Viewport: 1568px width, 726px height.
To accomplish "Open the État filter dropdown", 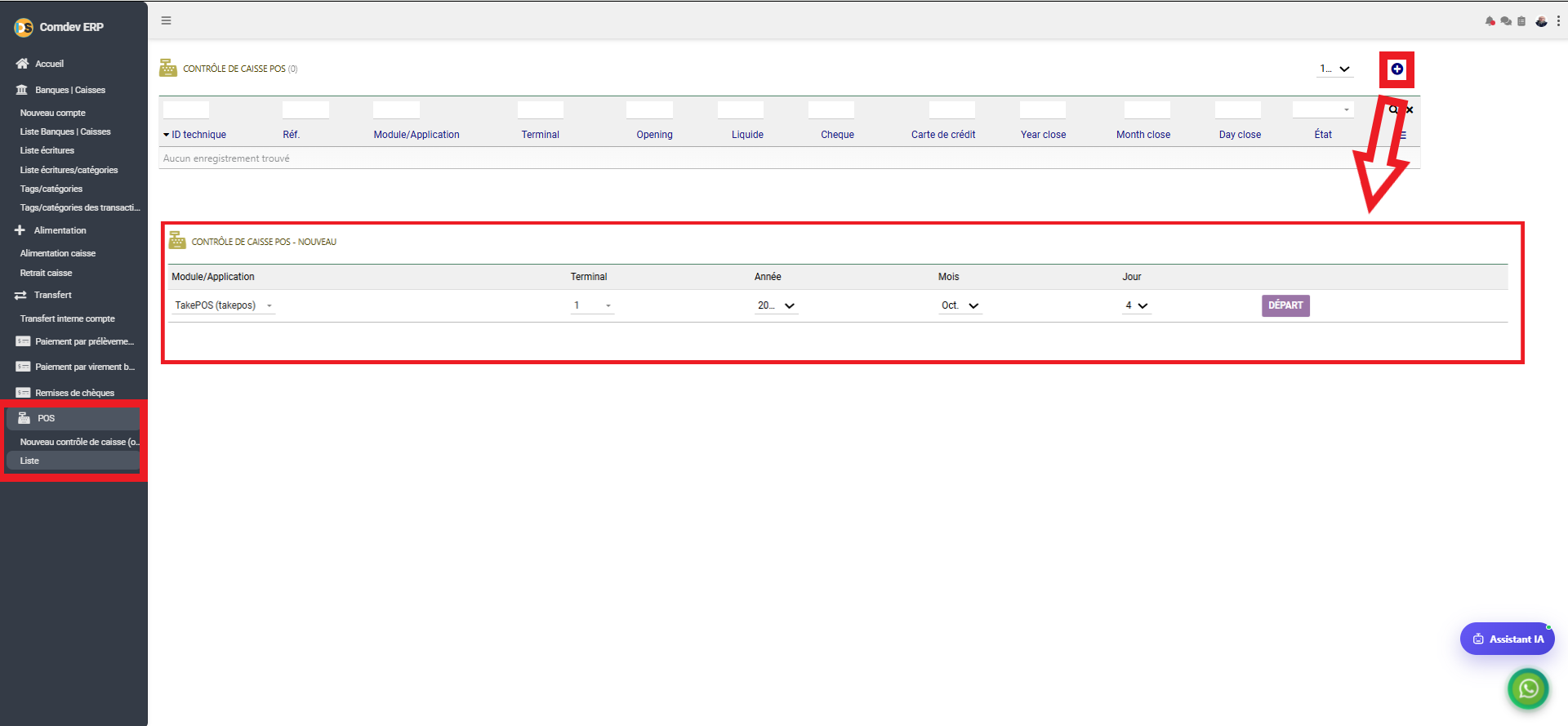I will 1323,109.
